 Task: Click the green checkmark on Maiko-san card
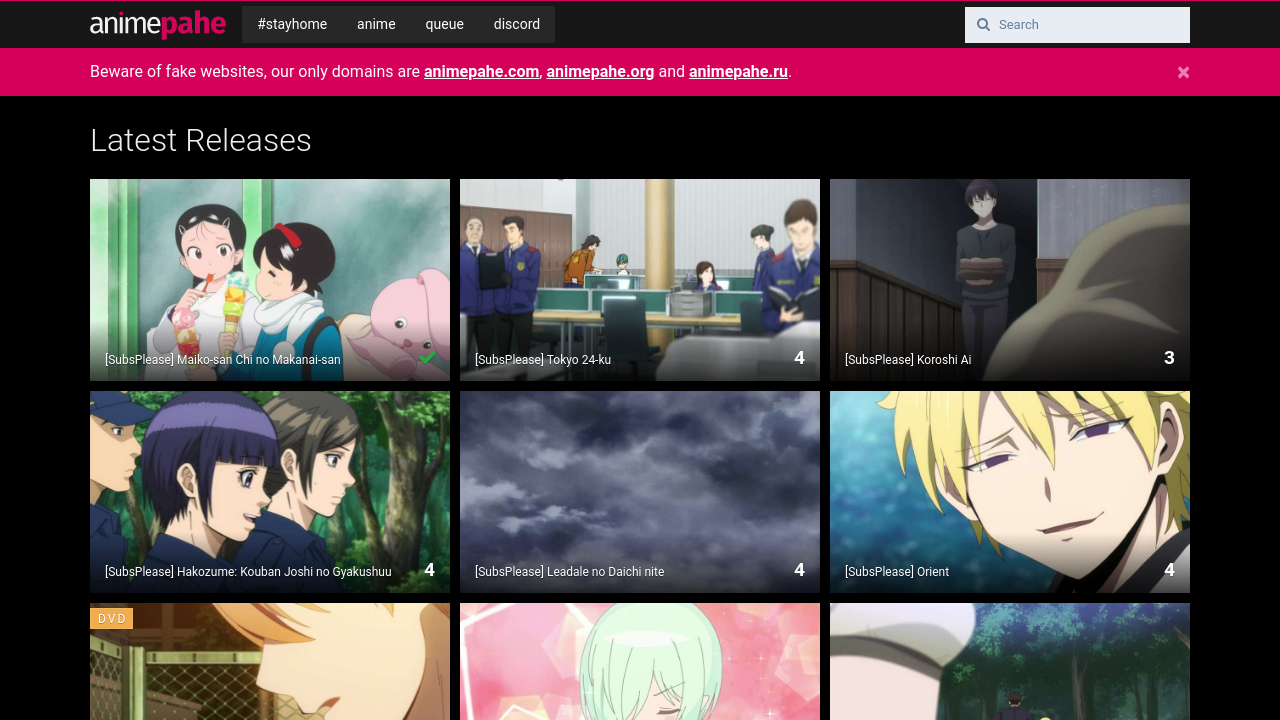pyautogui.click(x=427, y=358)
